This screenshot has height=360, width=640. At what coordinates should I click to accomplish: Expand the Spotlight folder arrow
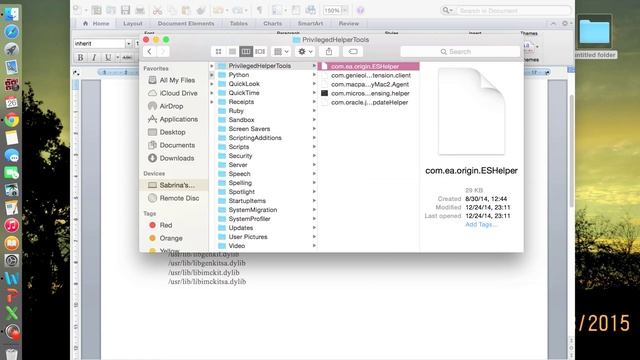point(314,191)
